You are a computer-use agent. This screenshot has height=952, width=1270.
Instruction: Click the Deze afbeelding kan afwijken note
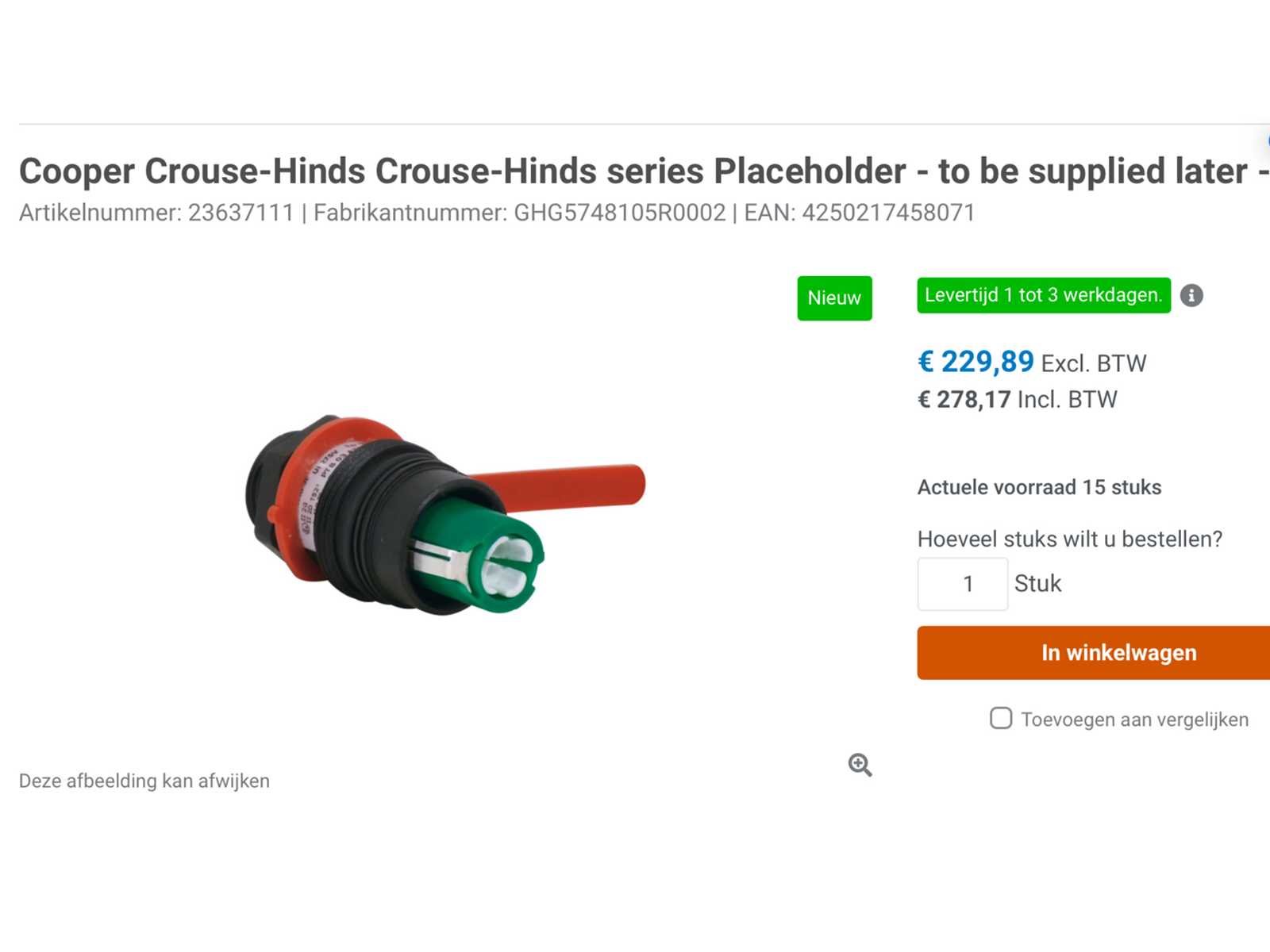tap(144, 781)
